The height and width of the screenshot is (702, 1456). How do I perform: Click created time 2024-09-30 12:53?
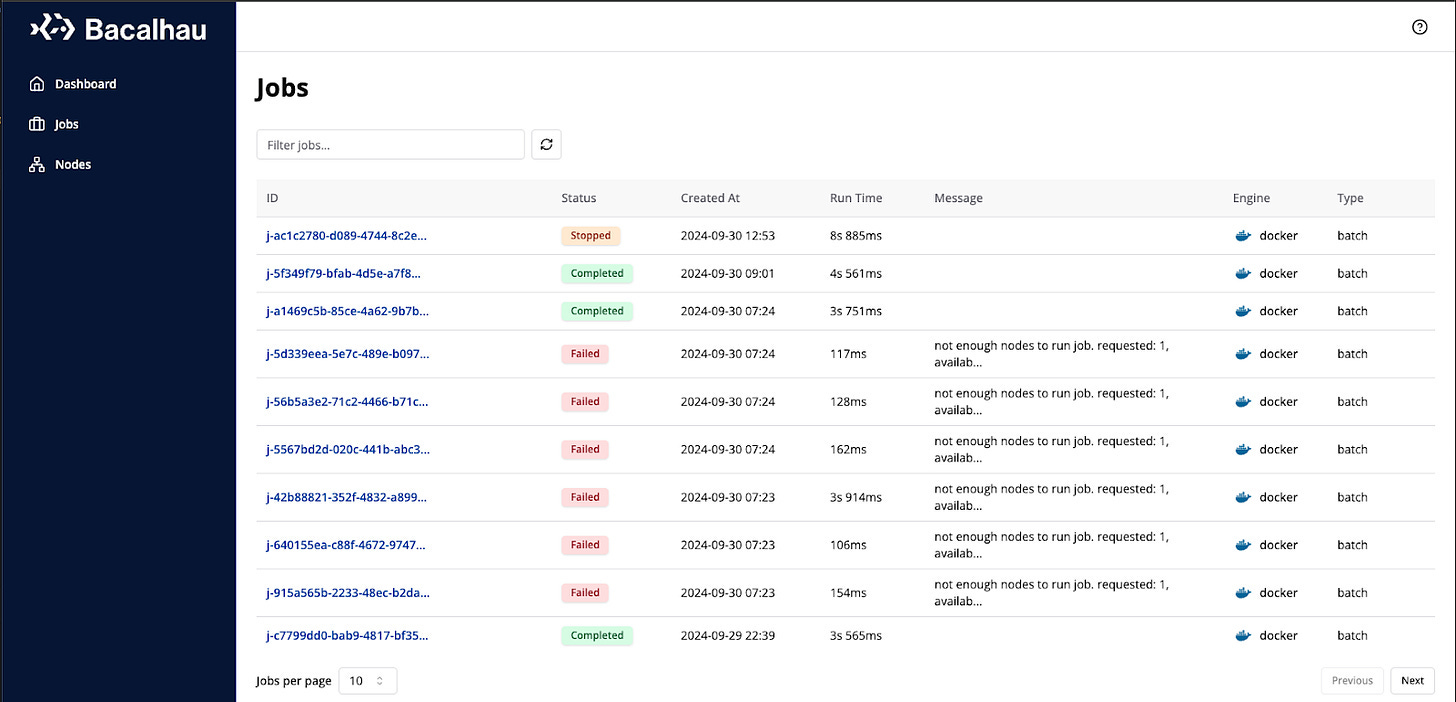pos(728,236)
